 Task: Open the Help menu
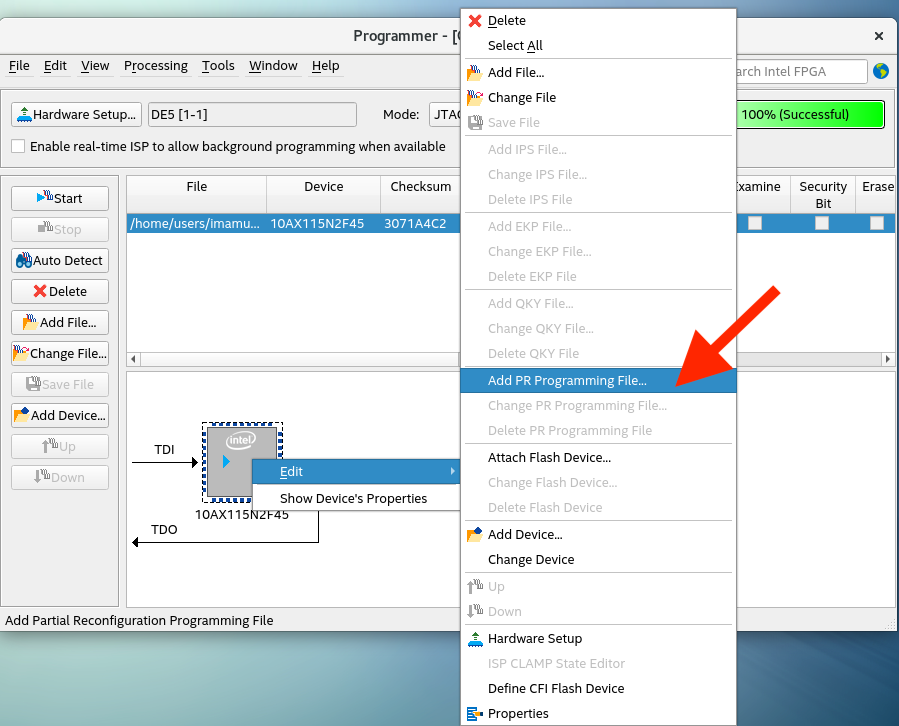click(326, 66)
